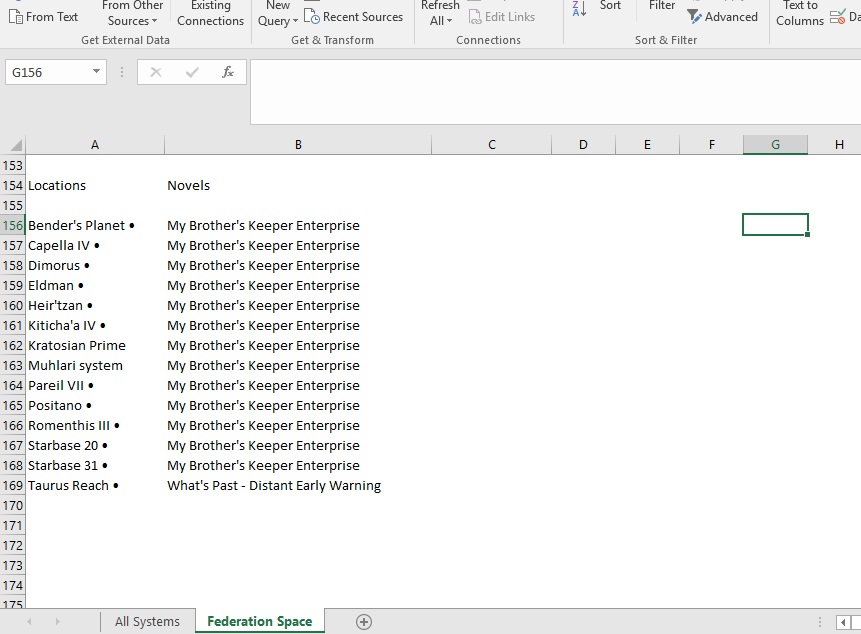Add a new sheet with plus icon
The height and width of the screenshot is (634, 861).
(364, 622)
